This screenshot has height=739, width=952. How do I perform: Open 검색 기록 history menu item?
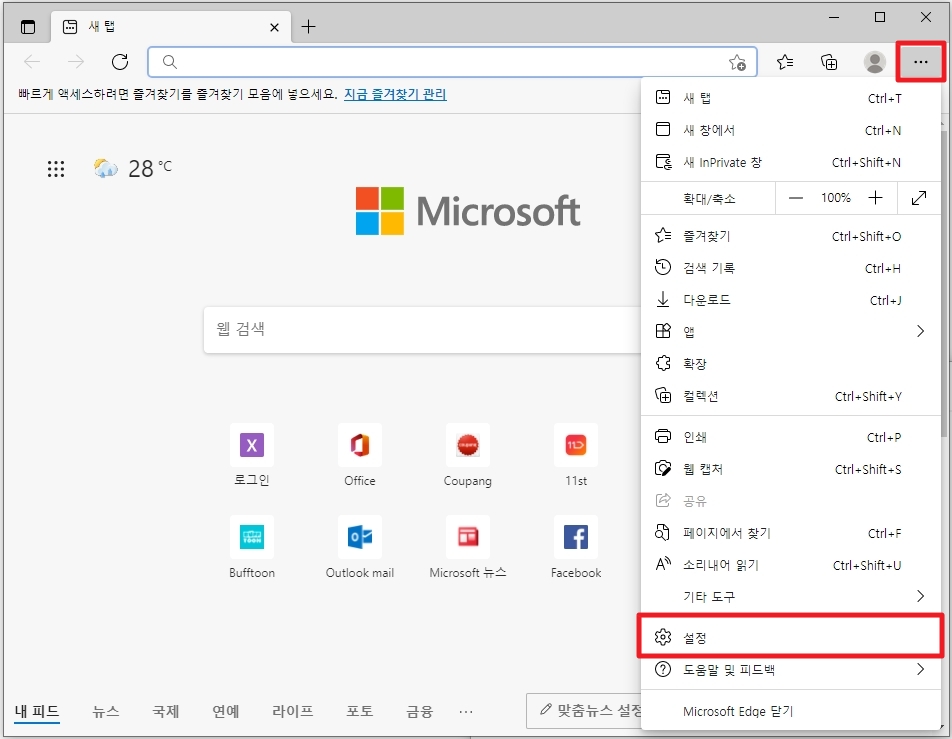[790, 268]
